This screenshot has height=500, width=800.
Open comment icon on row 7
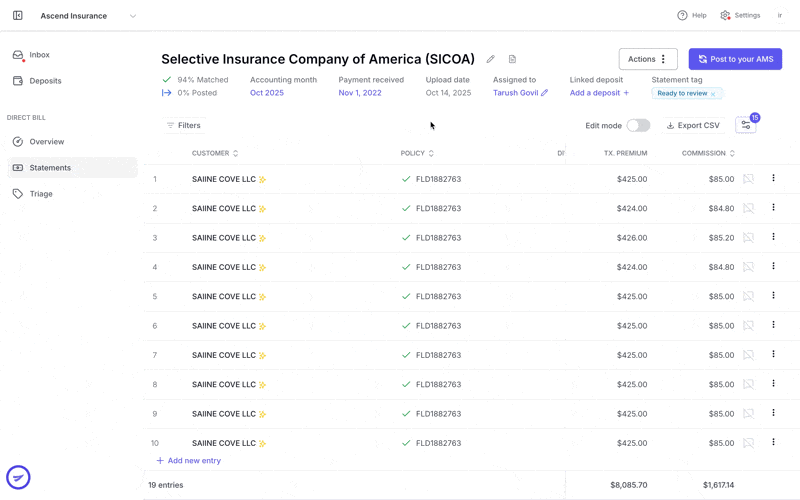748,355
